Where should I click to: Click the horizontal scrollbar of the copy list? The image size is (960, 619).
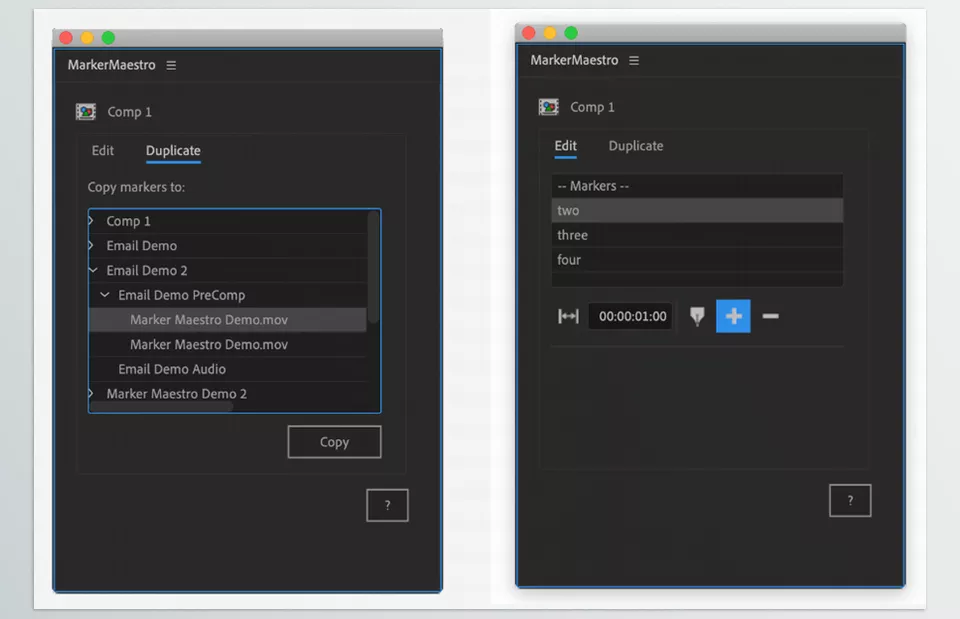click(x=162, y=407)
